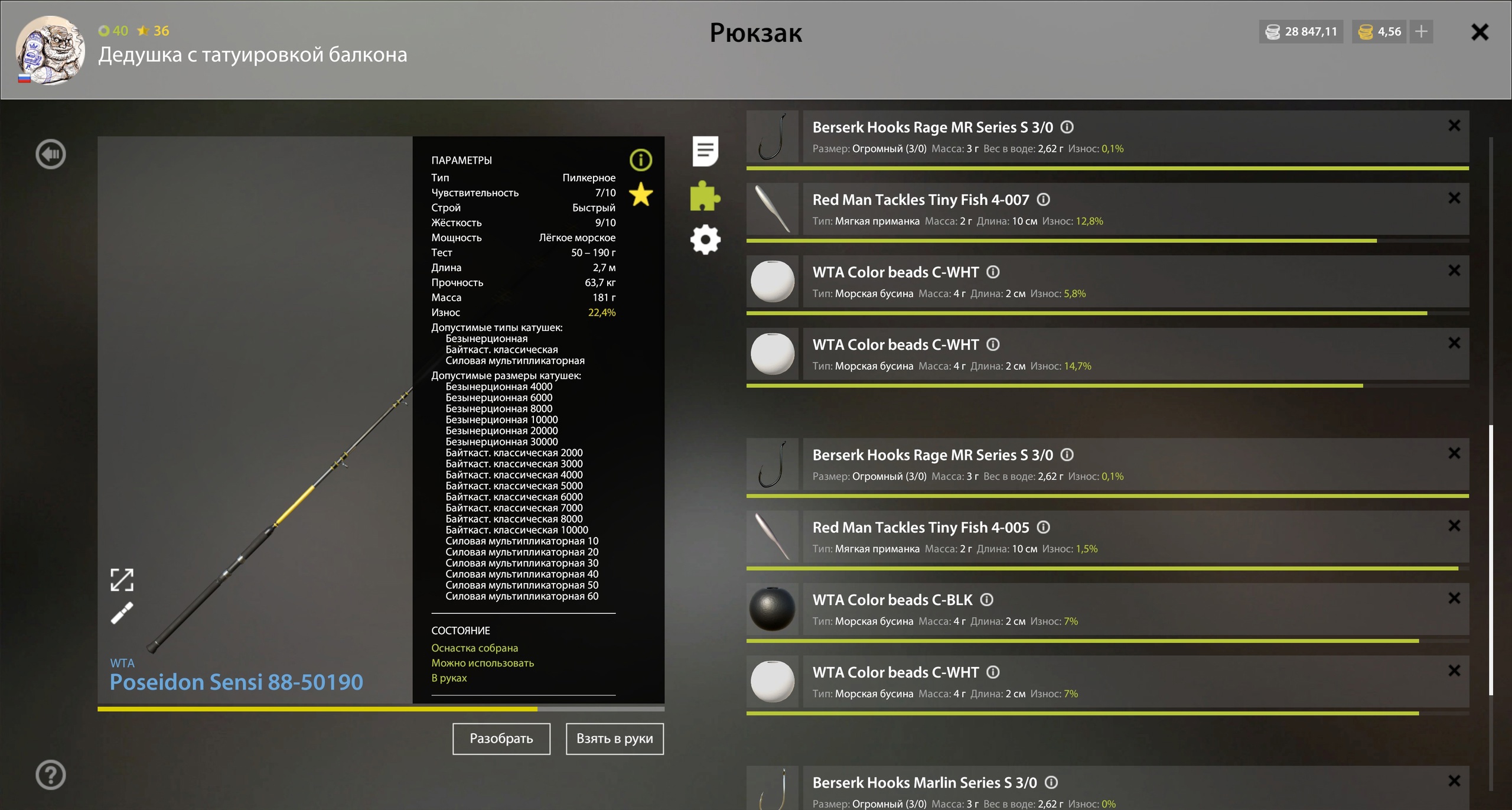The image size is (1512, 810).
Task: Click the Рюкзак window title
Action: pyautogui.click(x=756, y=33)
